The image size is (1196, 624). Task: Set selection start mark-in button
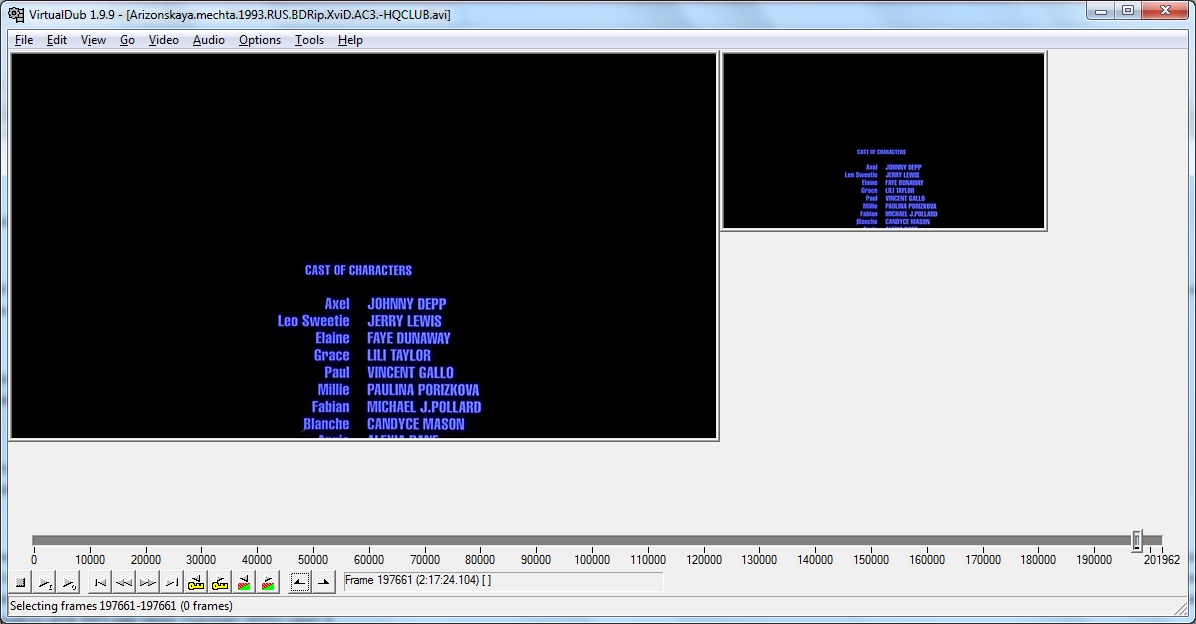300,583
